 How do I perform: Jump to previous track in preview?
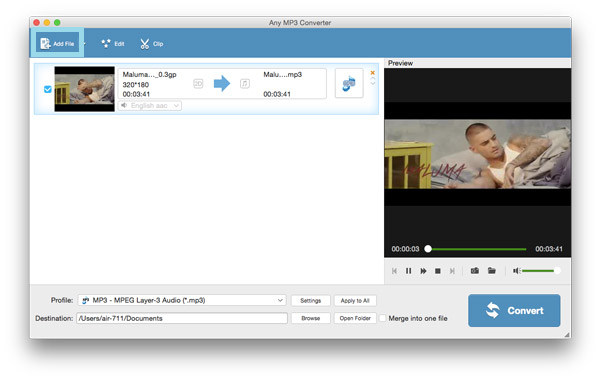click(x=394, y=271)
